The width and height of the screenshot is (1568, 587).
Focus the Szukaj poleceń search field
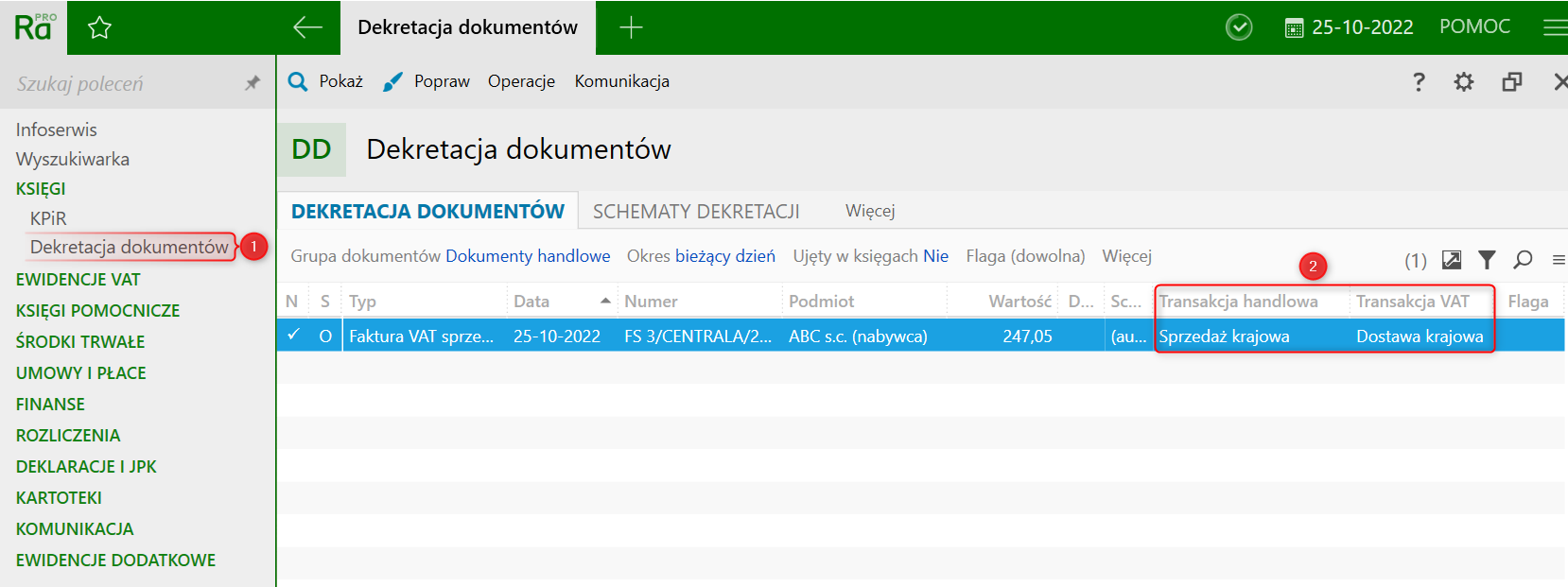123,83
